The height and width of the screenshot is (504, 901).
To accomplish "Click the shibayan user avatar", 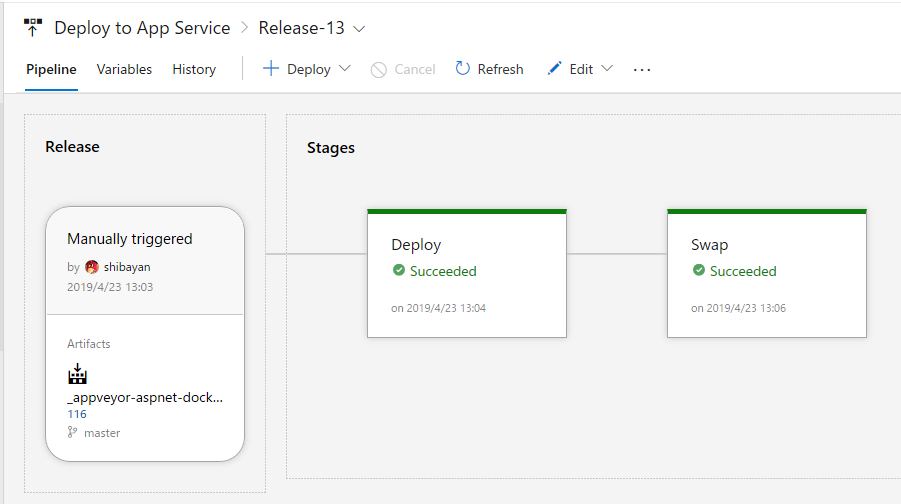I will 92,267.
